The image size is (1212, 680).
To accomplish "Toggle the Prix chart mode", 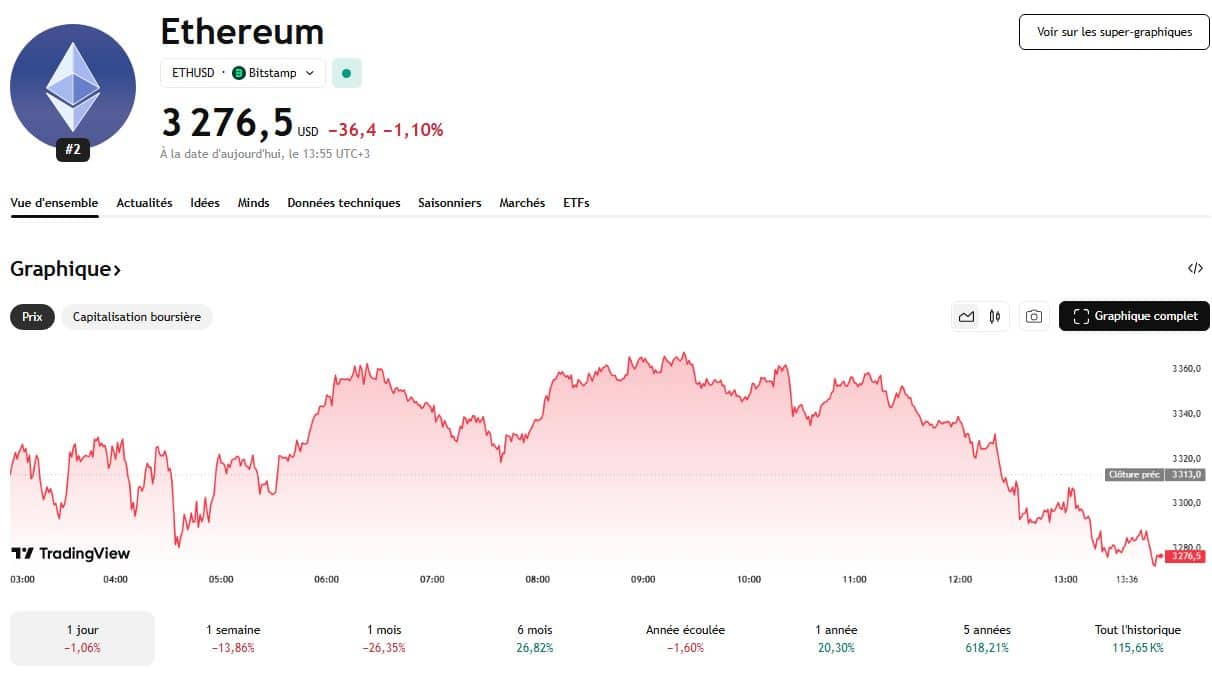I will [x=32, y=317].
